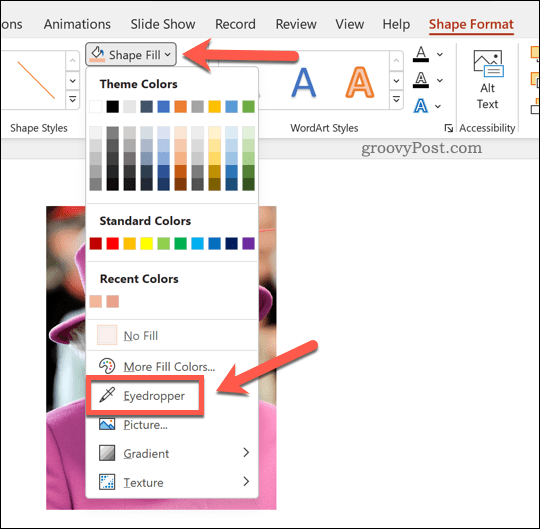Switch to the Review tab
The image size is (540, 529).
point(296,24)
